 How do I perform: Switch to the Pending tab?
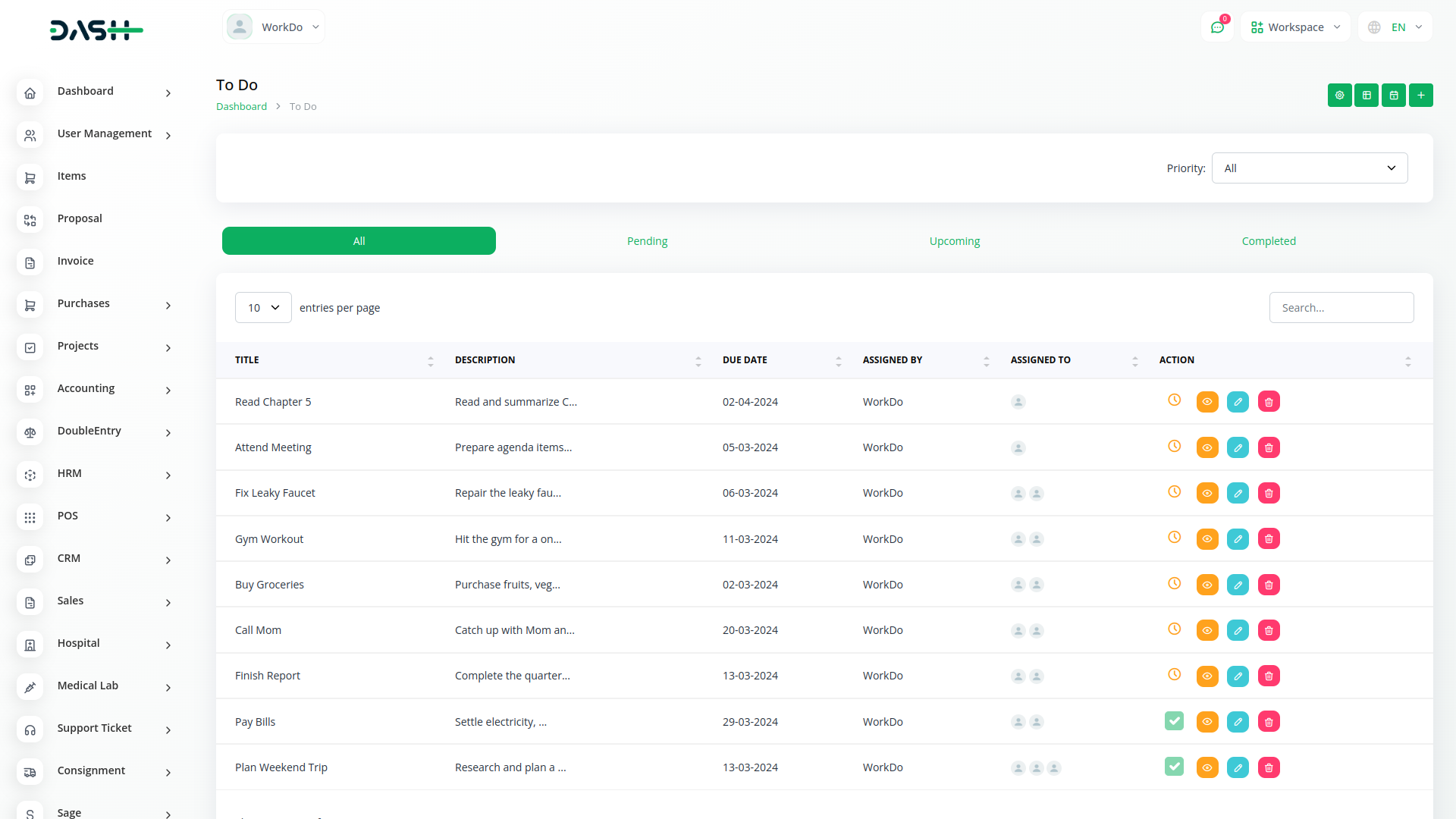647,241
